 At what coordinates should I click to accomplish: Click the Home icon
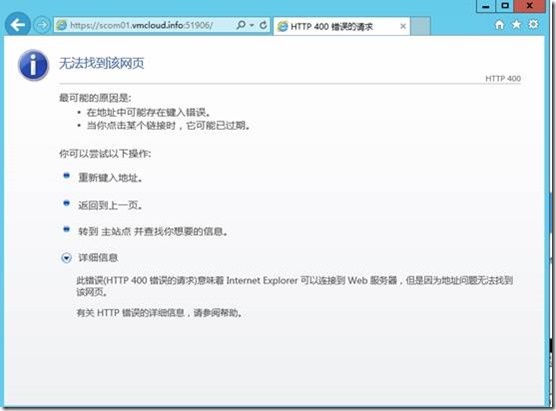coord(499,25)
